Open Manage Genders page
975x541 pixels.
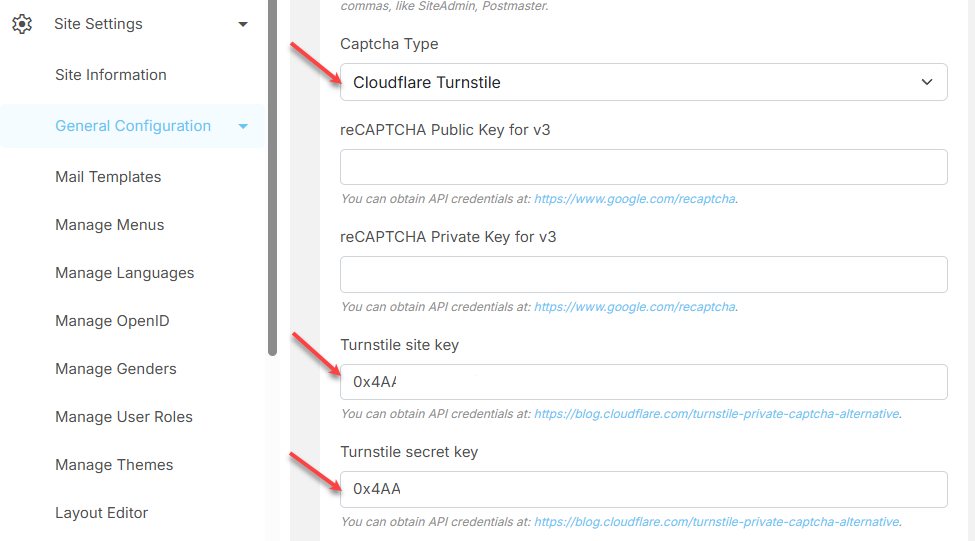point(116,369)
